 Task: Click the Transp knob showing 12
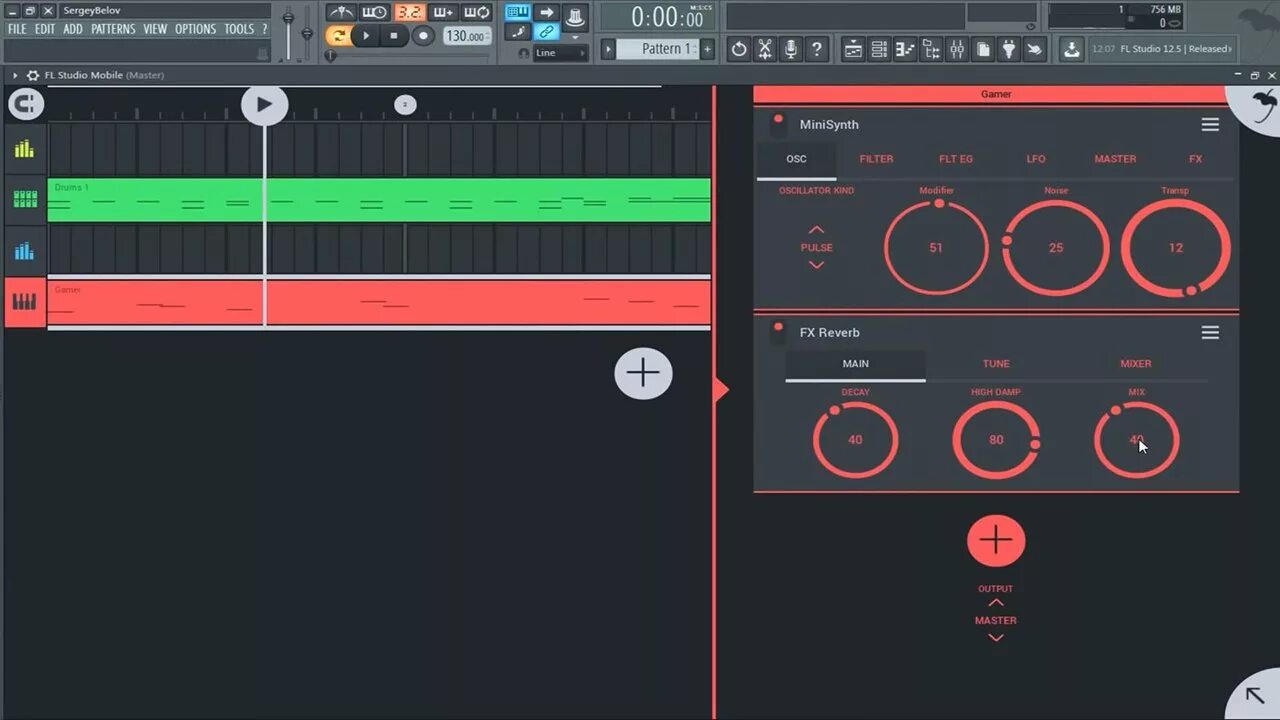pyautogui.click(x=1176, y=248)
